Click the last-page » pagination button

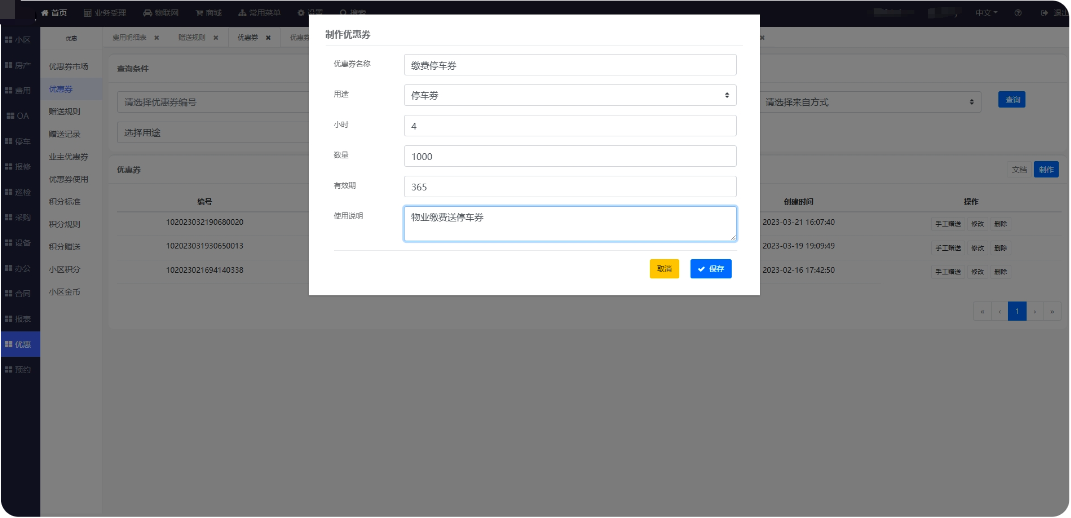coord(1053,311)
